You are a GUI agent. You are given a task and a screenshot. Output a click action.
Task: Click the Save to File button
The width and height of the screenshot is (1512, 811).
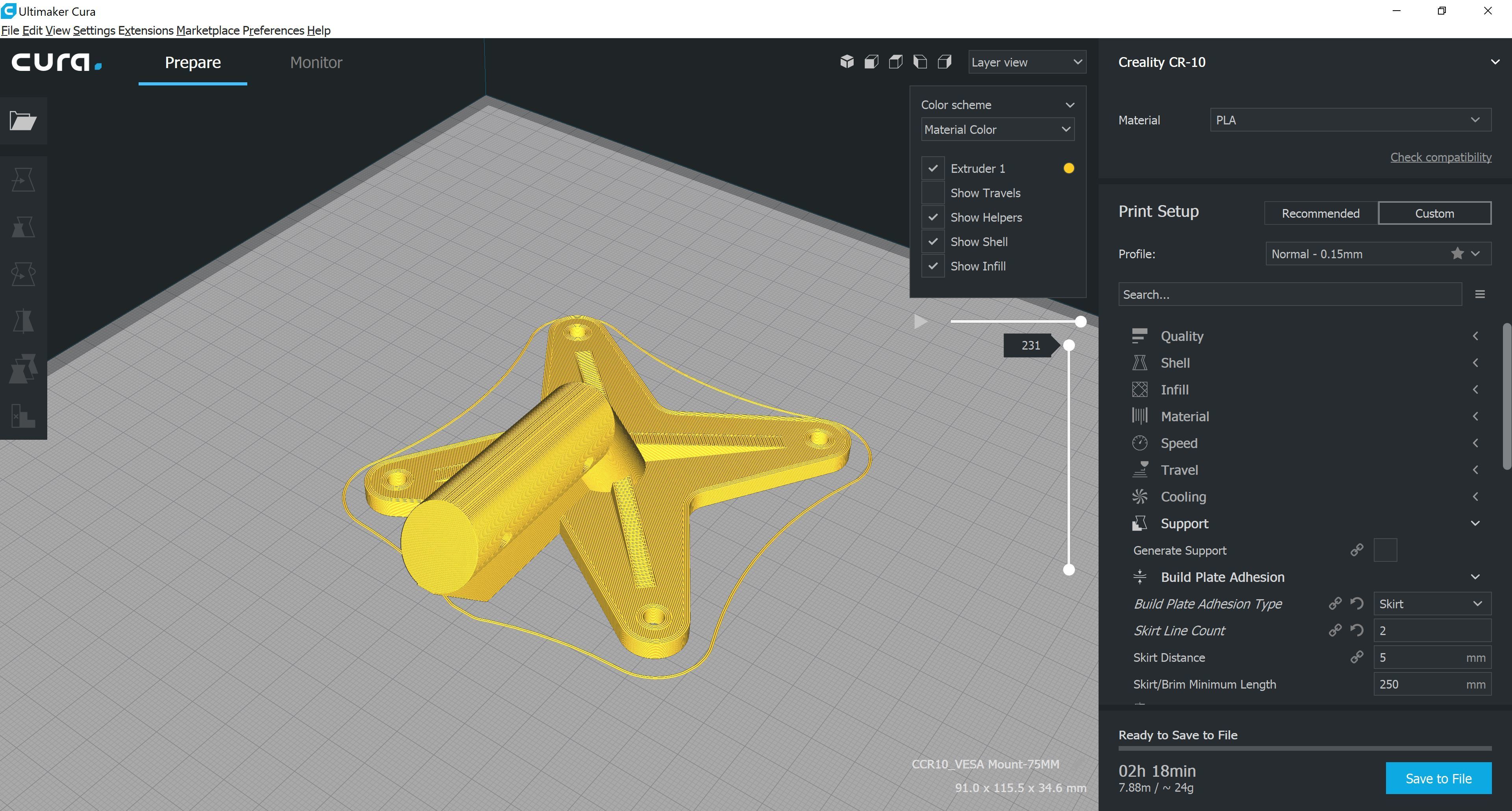pyautogui.click(x=1438, y=778)
